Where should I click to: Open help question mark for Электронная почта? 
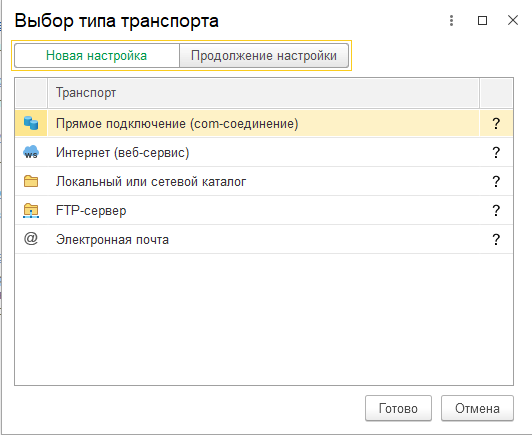click(496, 240)
